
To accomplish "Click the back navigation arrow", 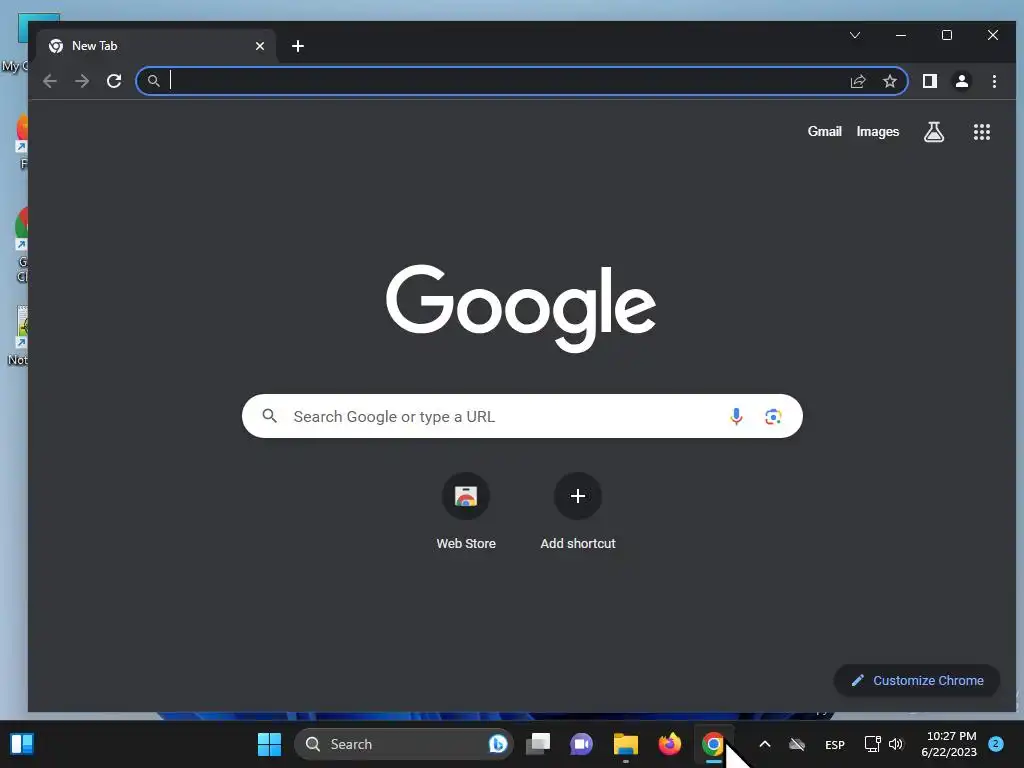I will click(50, 81).
